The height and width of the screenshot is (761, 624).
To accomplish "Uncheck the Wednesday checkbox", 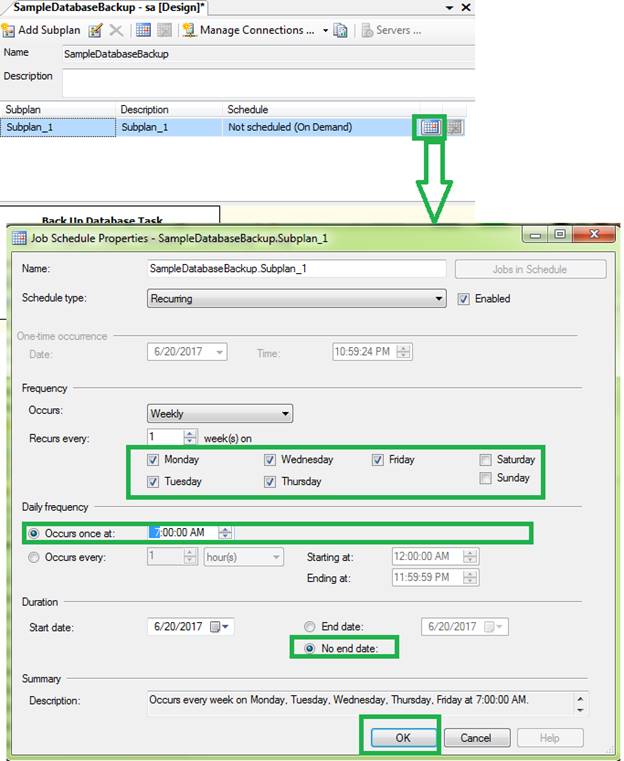I will (x=270, y=460).
